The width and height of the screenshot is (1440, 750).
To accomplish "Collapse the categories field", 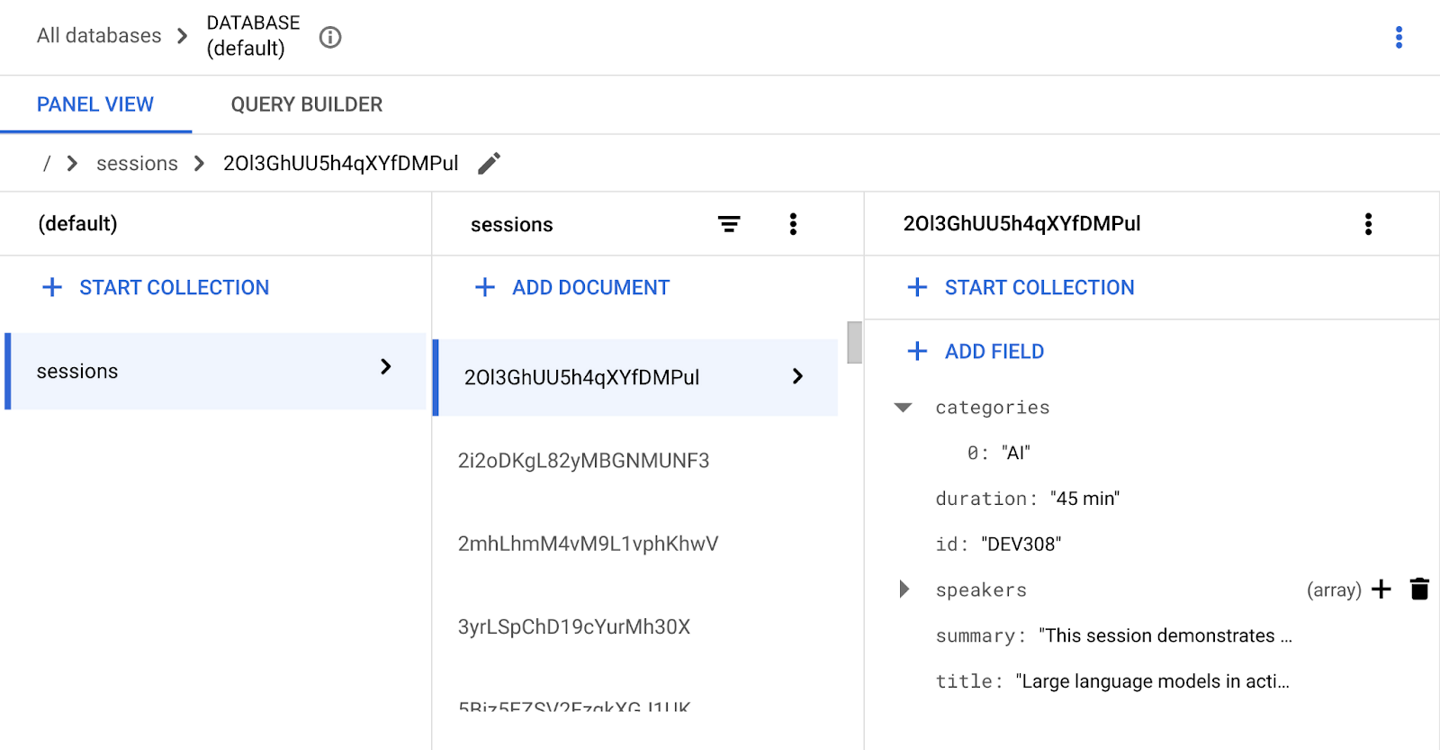I will pyautogui.click(x=903, y=407).
